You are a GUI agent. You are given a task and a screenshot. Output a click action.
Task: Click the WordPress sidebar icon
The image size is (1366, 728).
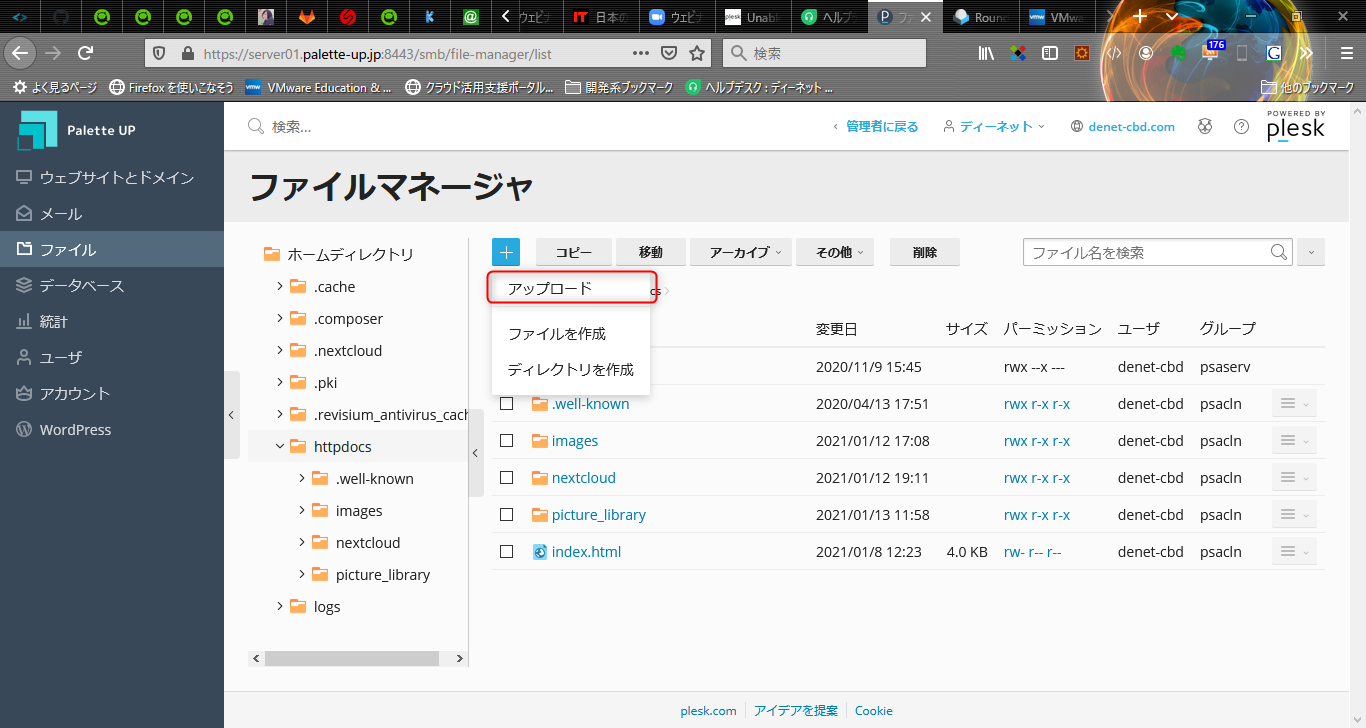(x=23, y=429)
